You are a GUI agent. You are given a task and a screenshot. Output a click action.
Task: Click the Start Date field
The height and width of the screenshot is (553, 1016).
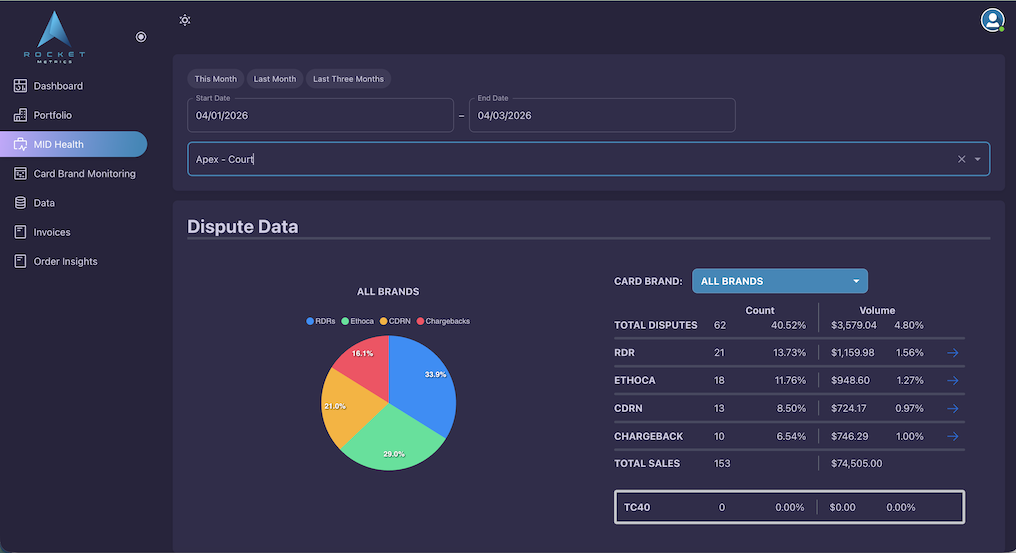point(320,115)
